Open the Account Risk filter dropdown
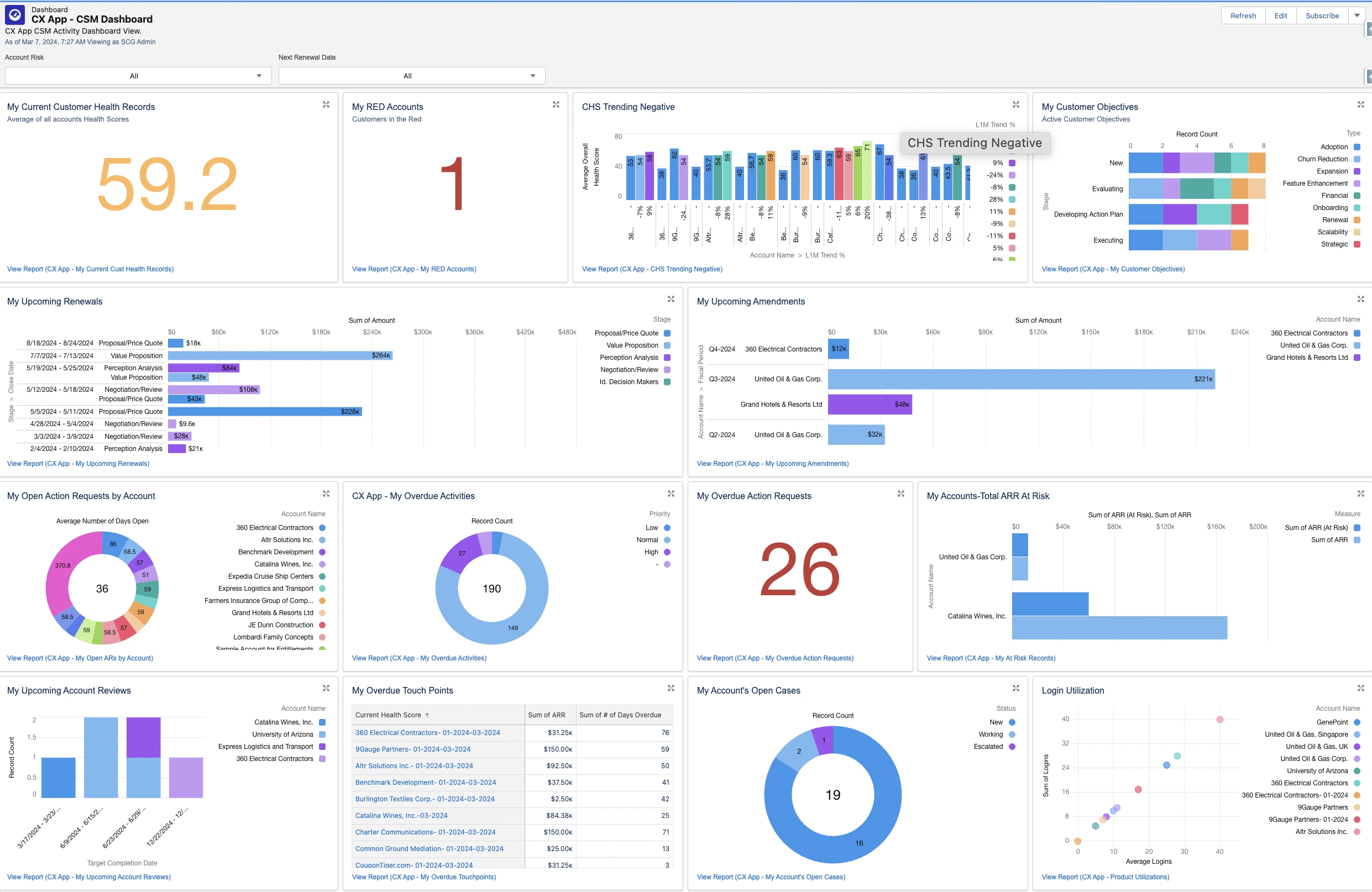This screenshot has width=1372, height=892. pyautogui.click(x=138, y=76)
